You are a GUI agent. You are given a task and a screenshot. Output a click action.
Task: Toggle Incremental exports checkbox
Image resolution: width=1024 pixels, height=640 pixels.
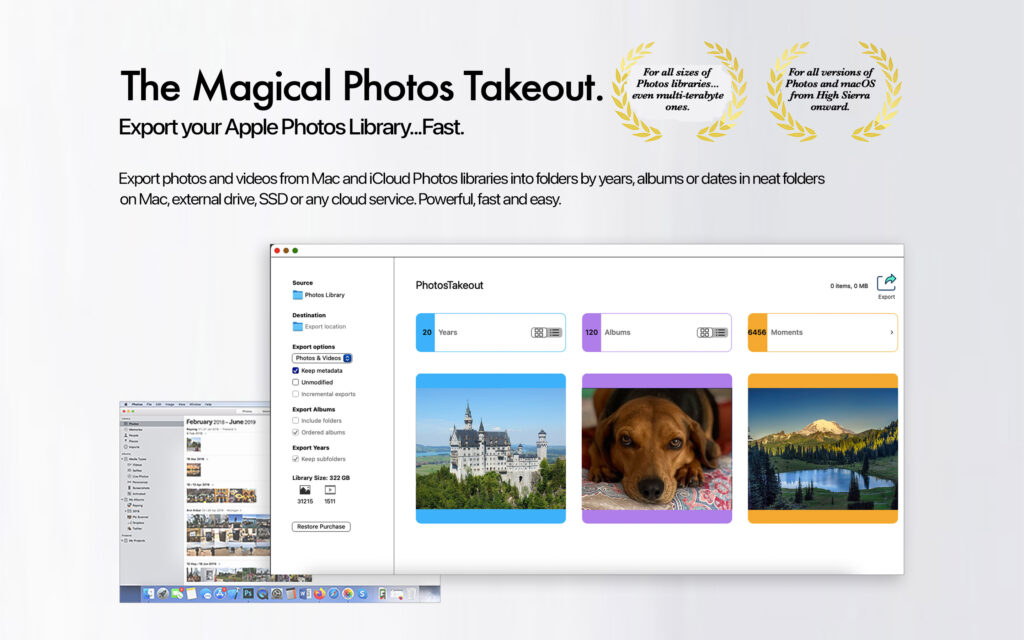(x=296, y=394)
